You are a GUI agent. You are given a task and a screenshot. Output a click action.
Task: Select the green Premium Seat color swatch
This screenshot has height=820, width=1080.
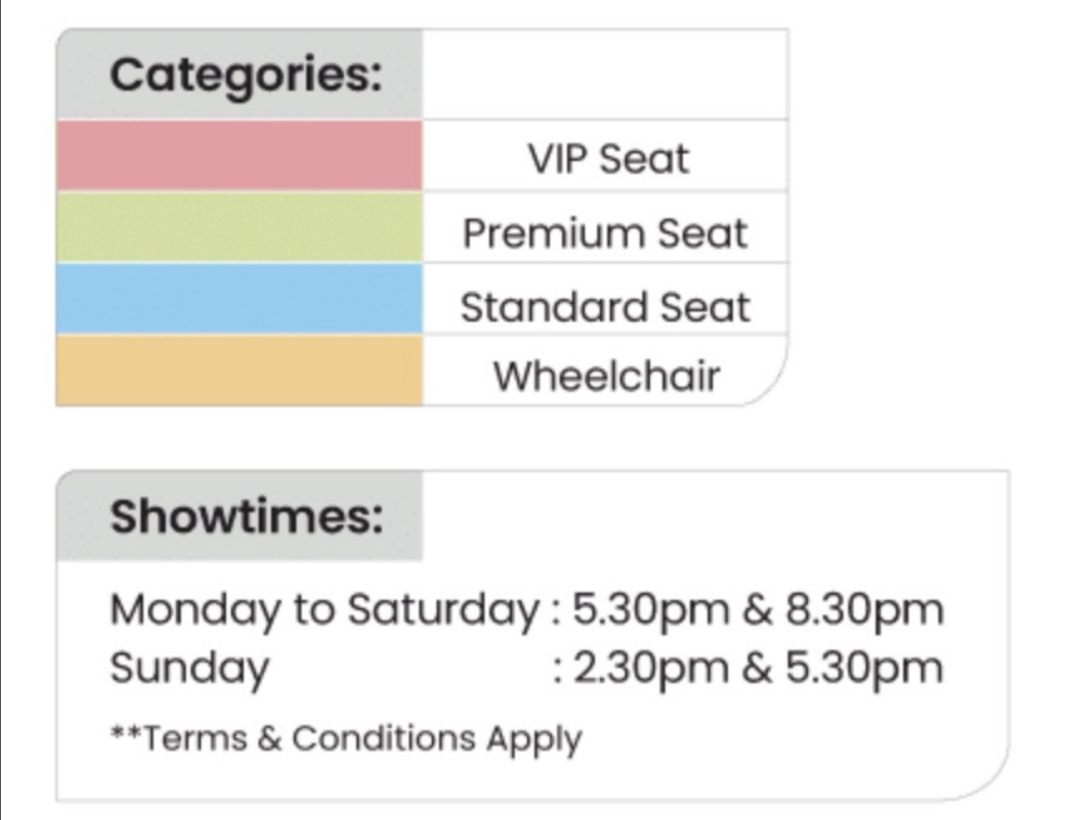240,228
